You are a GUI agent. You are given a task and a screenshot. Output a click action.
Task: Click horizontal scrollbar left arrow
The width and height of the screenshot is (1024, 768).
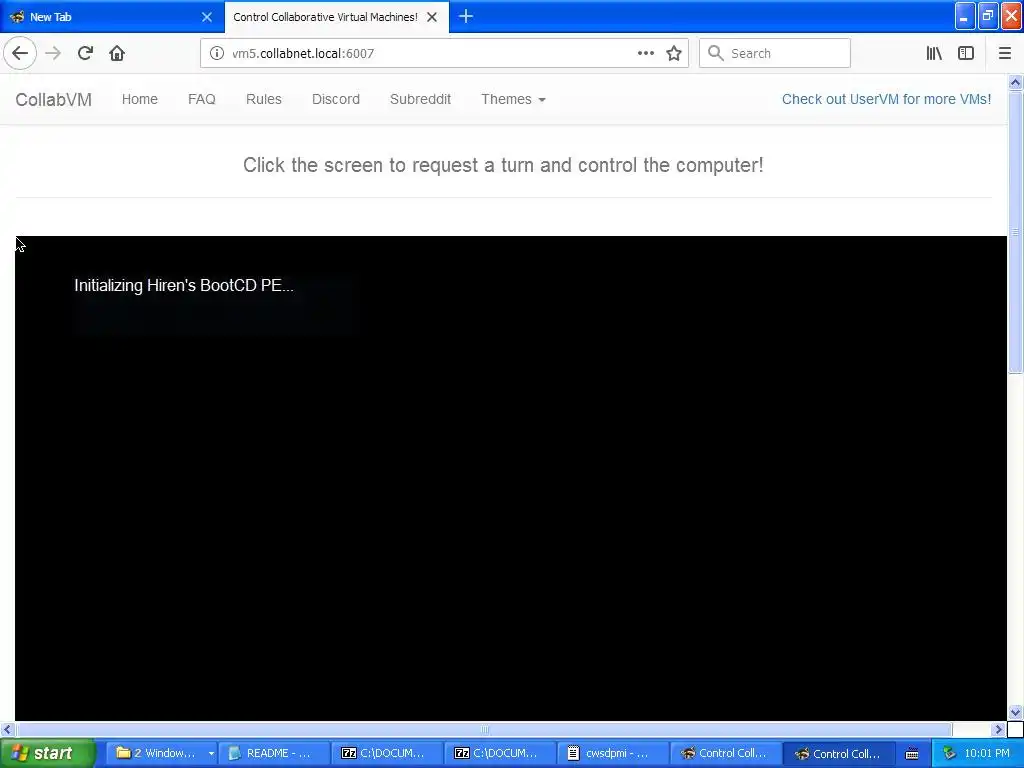pos(7,729)
